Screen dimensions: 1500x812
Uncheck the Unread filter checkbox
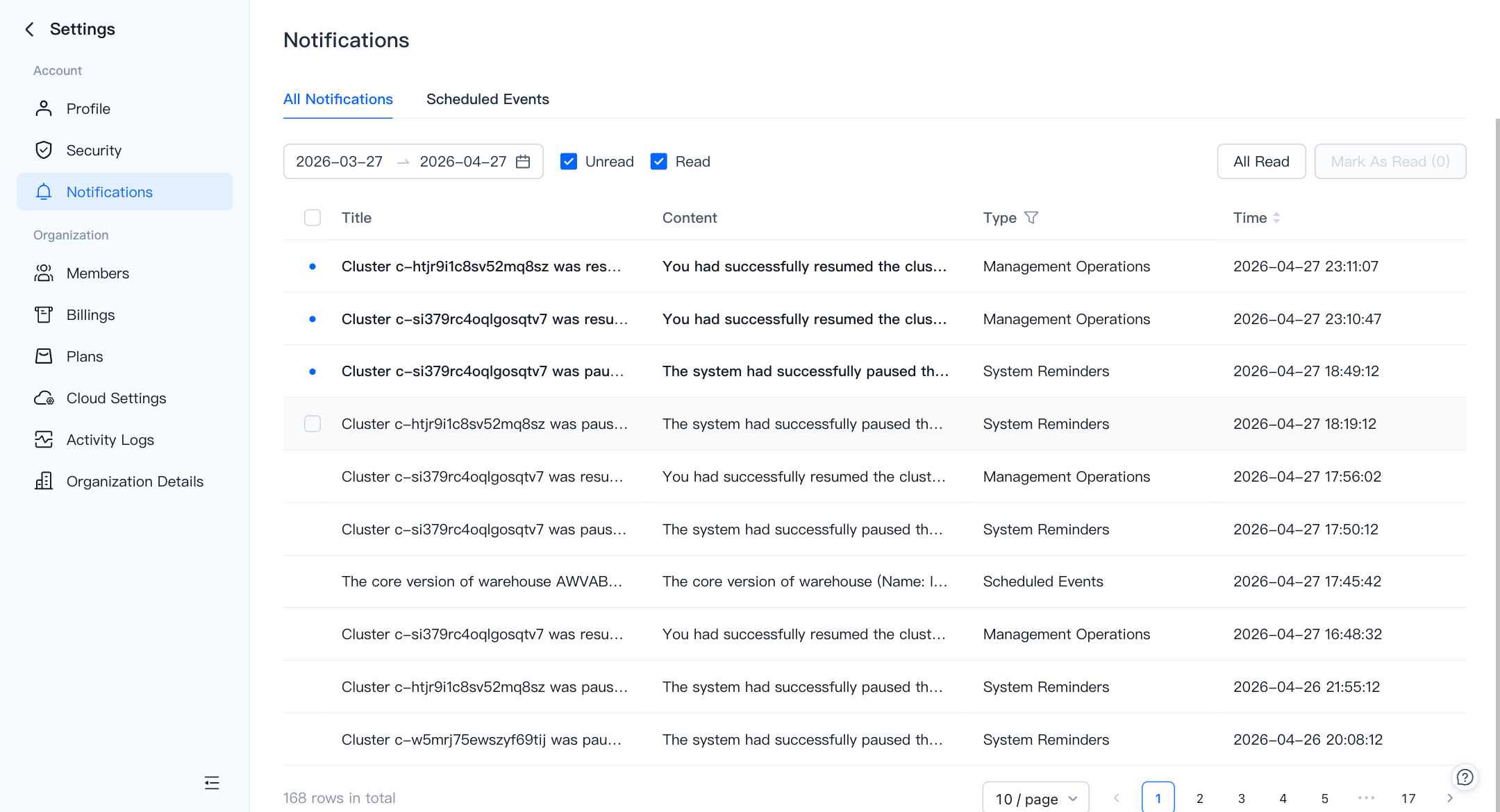(569, 162)
